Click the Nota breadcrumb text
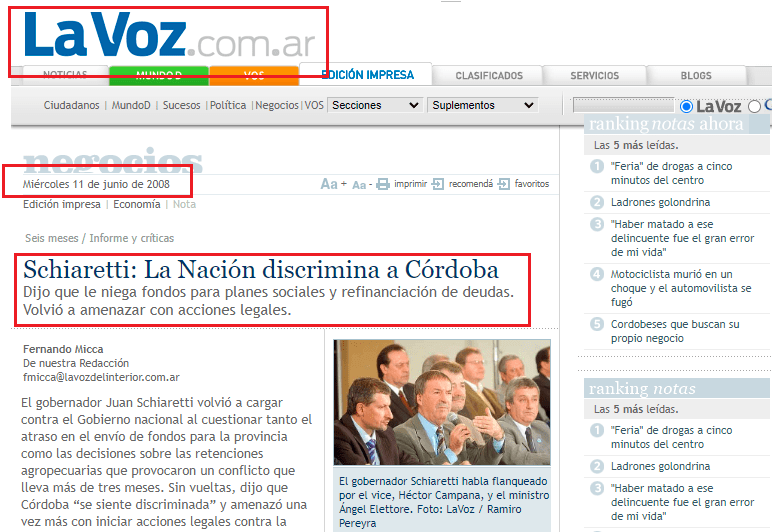 (x=184, y=204)
